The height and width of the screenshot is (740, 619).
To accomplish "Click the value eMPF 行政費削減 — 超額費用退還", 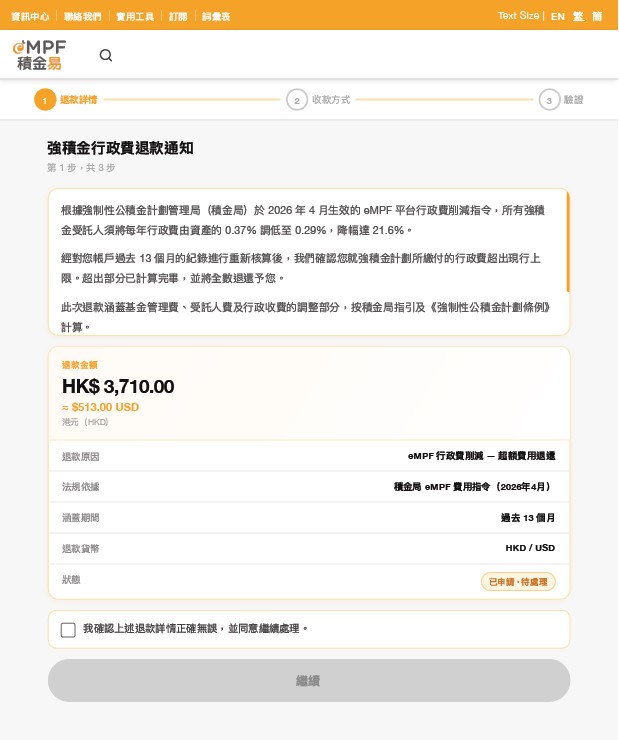I will click(x=482, y=456).
